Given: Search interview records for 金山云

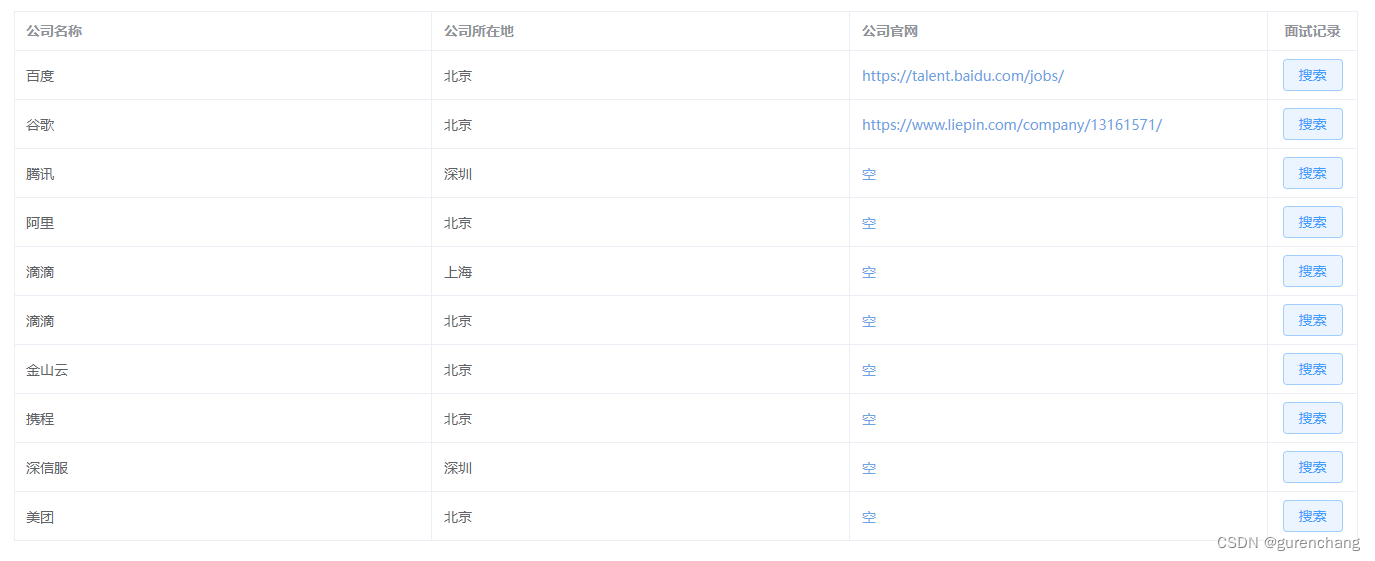Looking at the screenshot, I should [x=1312, y=369].
